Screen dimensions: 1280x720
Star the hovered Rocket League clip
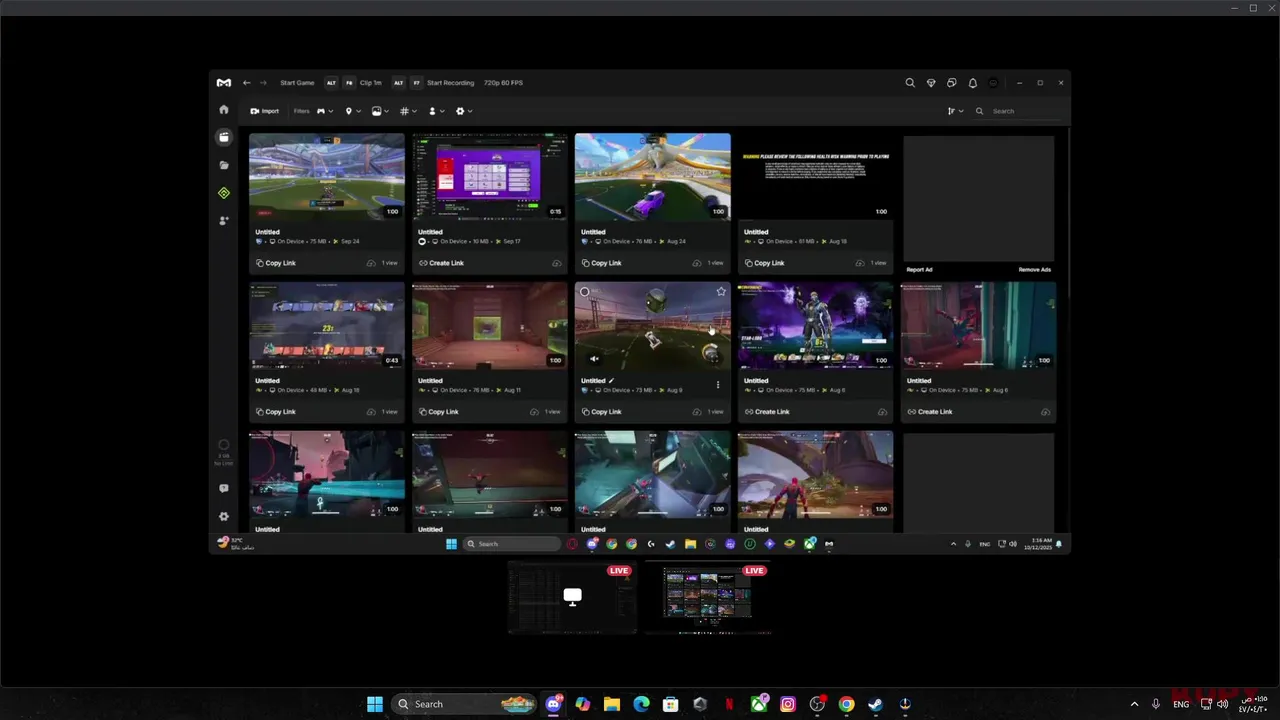pos(721,292)
